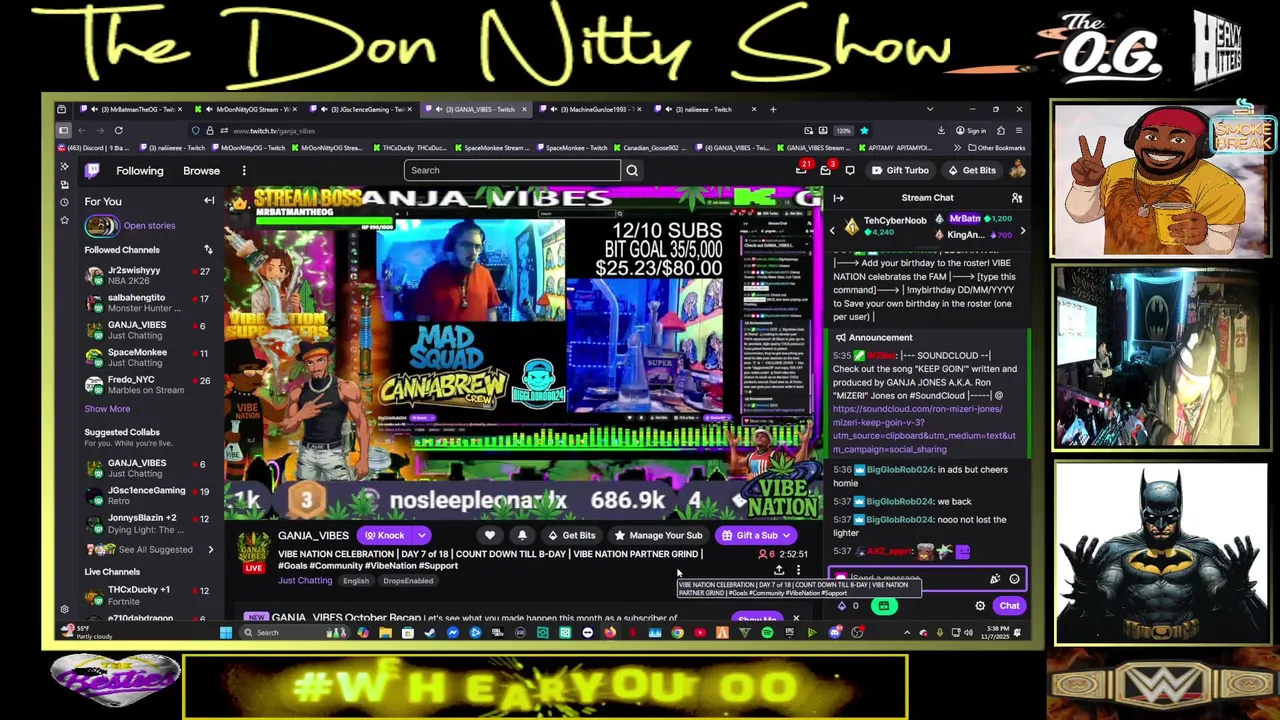Expand See All Suggested

150,549
